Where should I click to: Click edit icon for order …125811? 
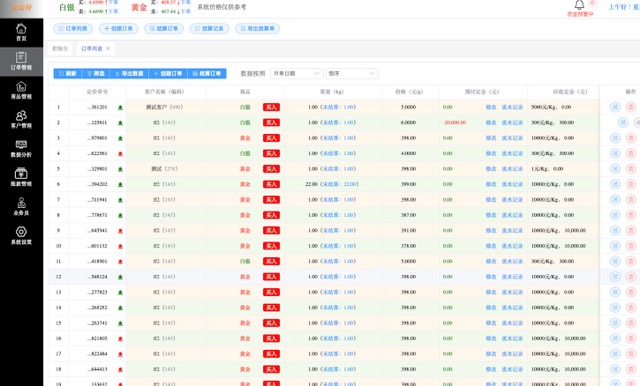(623, 122)
